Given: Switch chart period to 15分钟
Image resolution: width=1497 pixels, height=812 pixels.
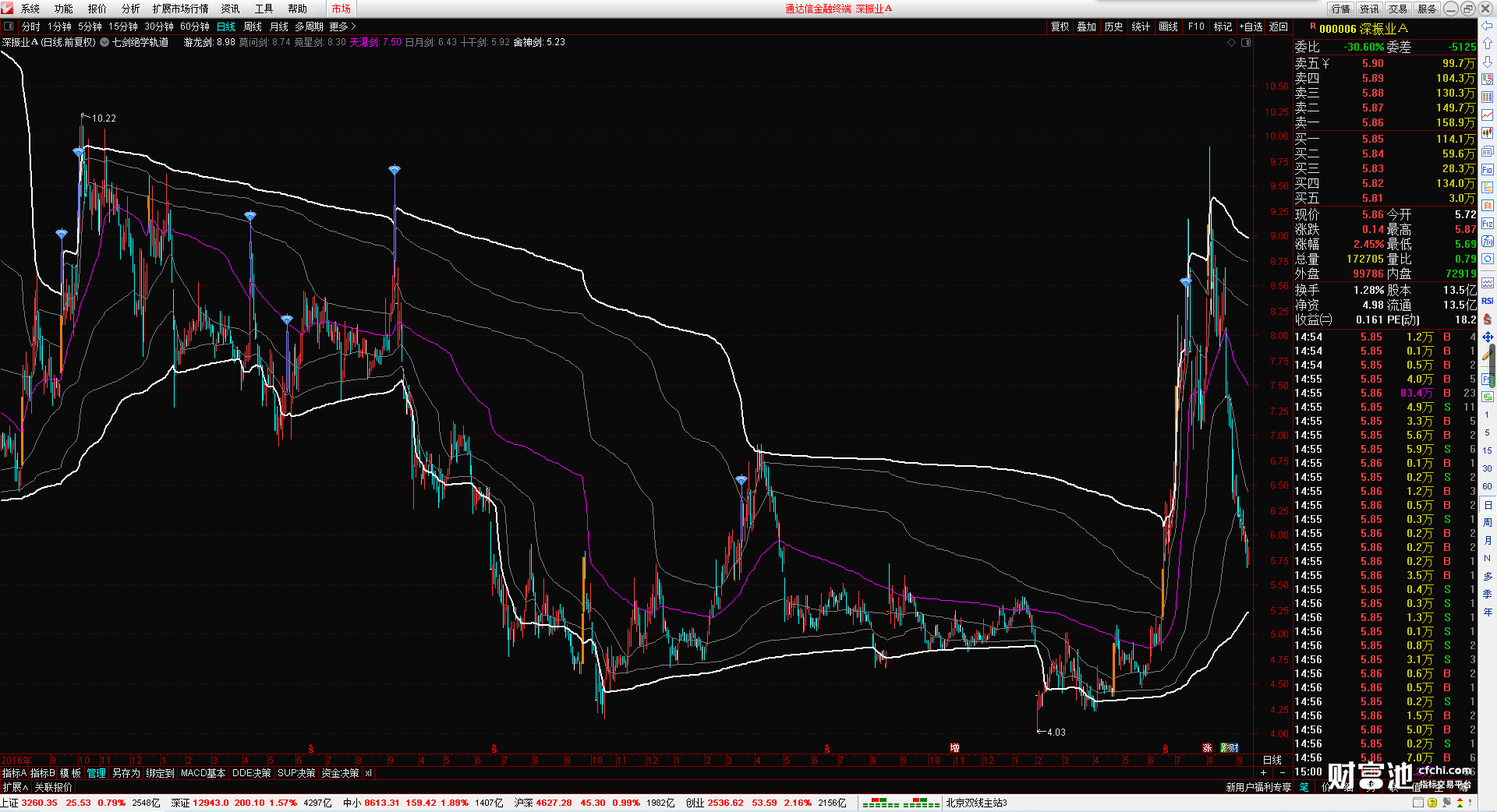Looking at the screenshot, I should [x=123, y=26].
